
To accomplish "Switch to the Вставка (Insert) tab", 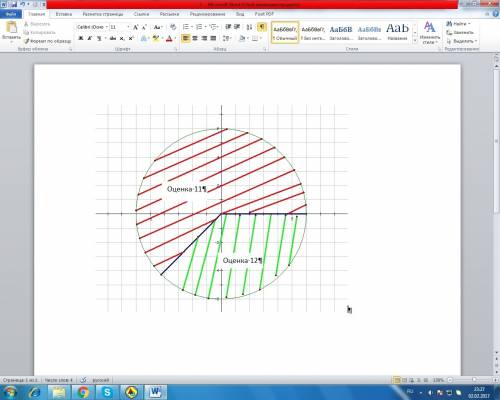I will [x=63, y=14].
